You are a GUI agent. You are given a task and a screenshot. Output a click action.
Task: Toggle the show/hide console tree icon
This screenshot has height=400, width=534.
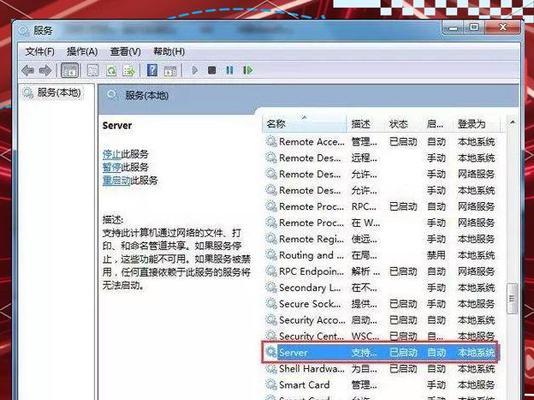[69, 70]
